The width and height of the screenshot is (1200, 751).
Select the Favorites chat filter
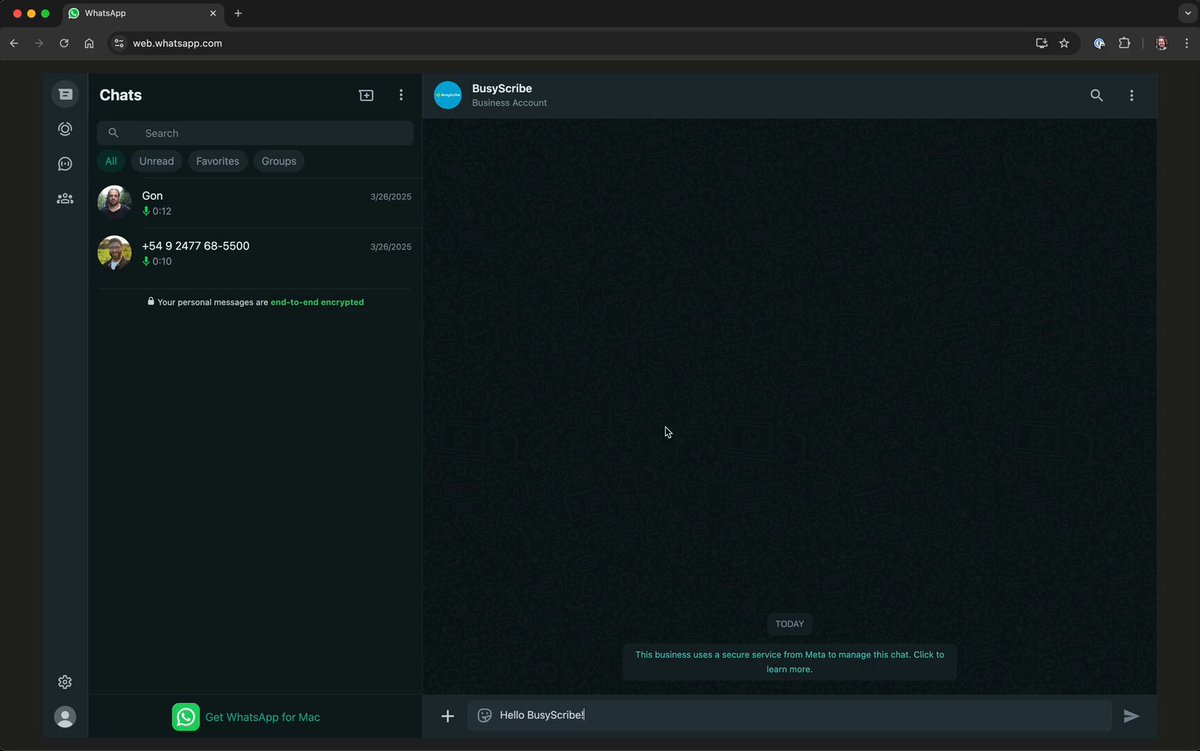(218, 161)
